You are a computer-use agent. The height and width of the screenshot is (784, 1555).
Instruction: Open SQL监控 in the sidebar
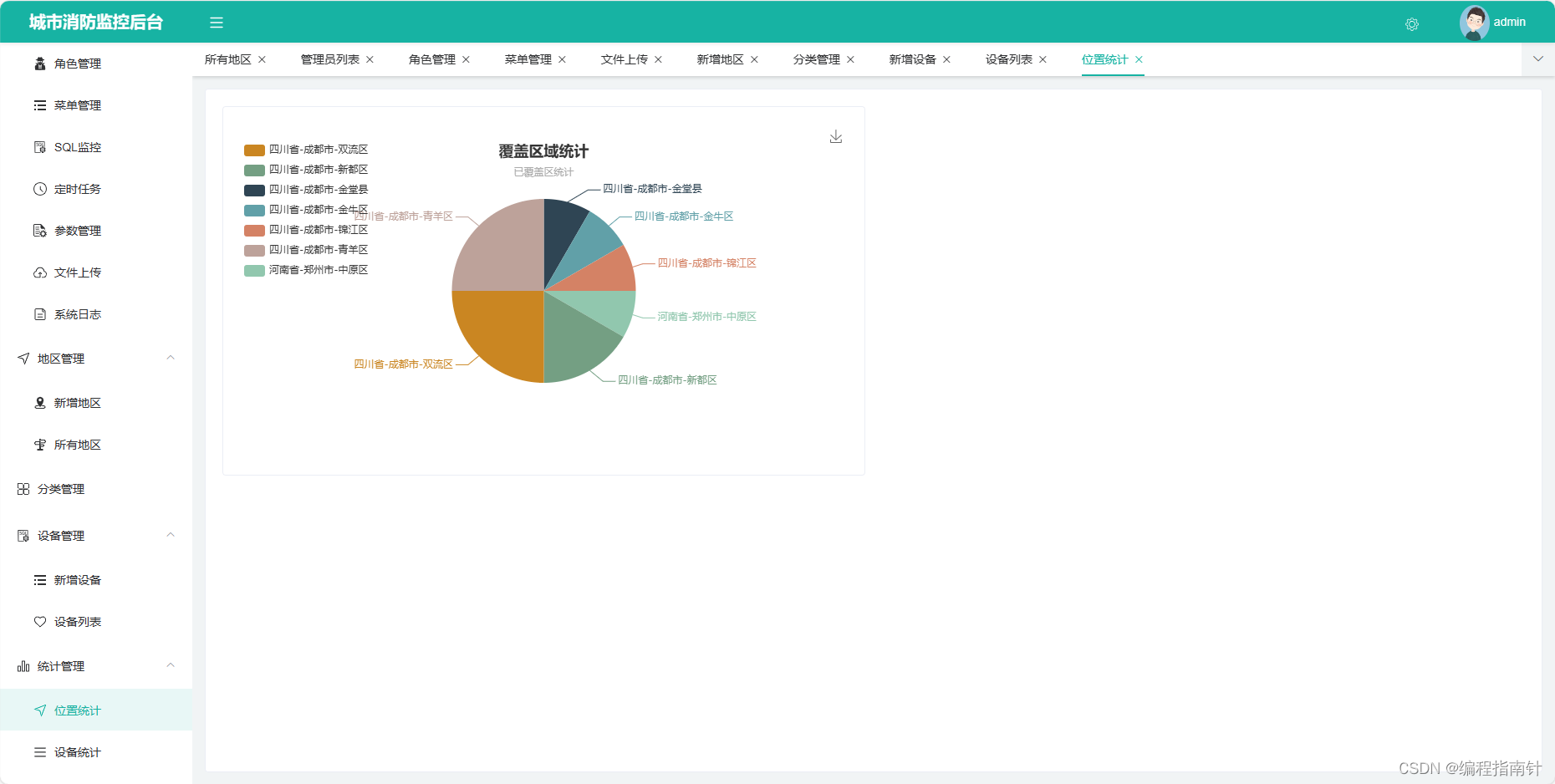point(96,147)
